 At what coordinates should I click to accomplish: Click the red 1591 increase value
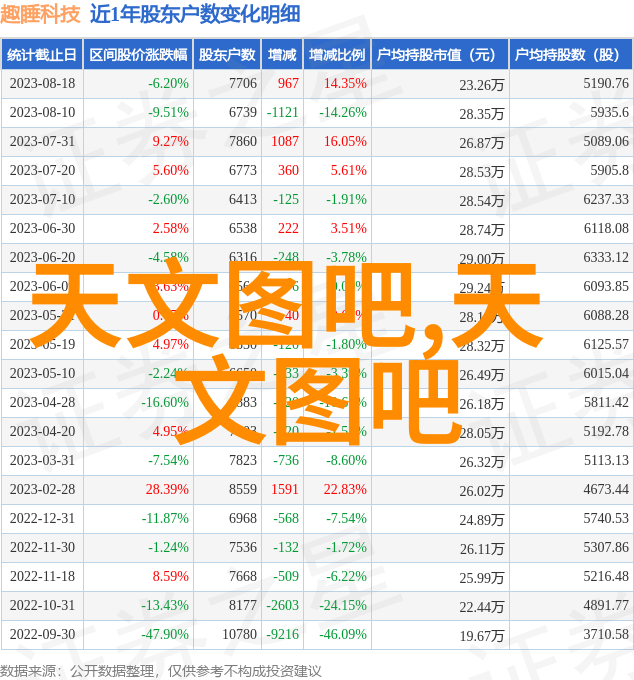click(285, 490)
